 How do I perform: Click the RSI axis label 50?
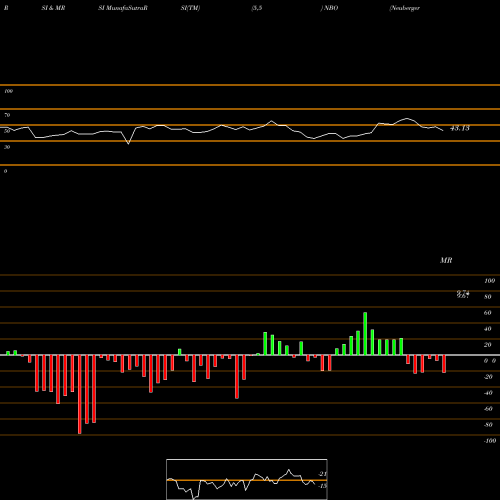[x=7, y=131]
